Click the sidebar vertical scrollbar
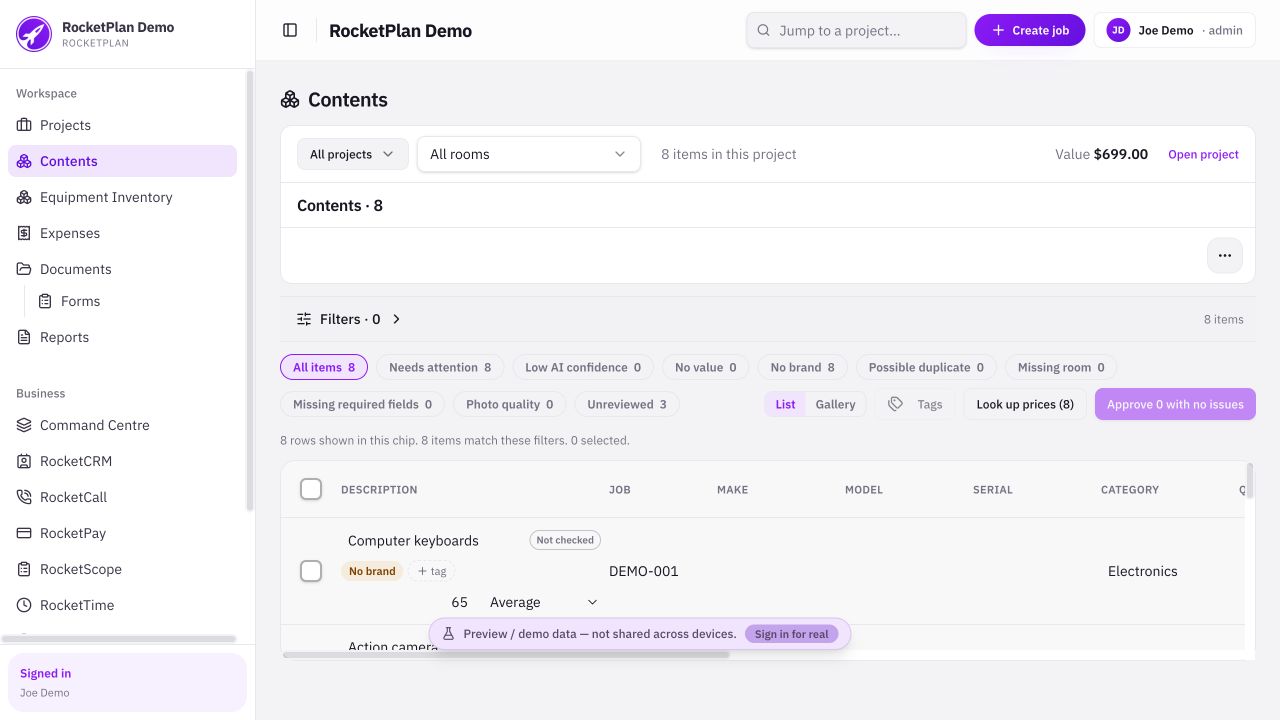Screen dimensions: 1280x720 (250, 290)
